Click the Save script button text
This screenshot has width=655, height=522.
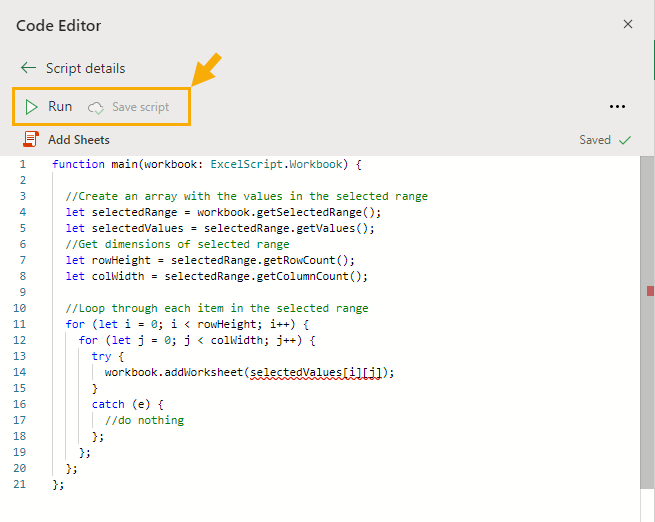[x=140, y=107]
